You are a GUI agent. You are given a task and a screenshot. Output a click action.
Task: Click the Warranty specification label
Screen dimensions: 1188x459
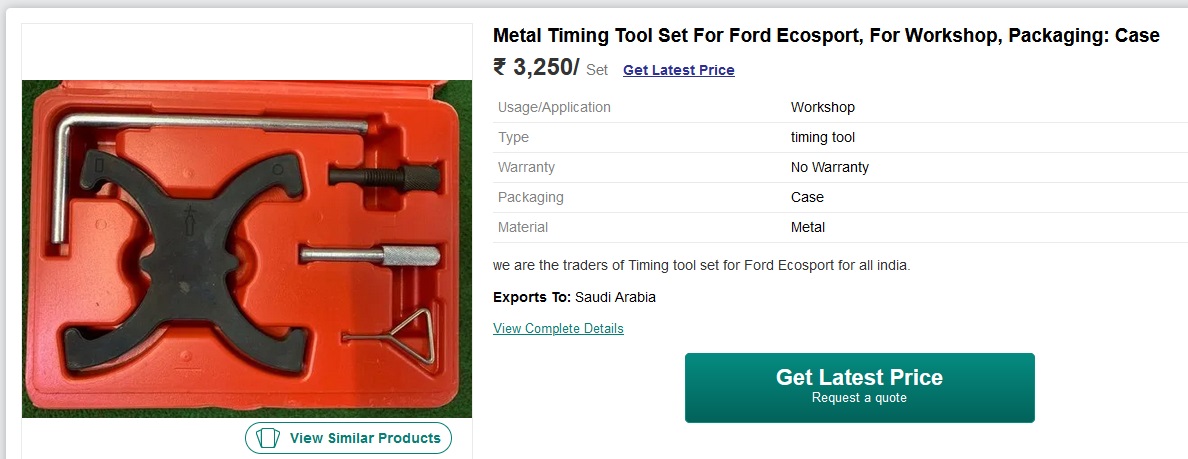point(526,167)
